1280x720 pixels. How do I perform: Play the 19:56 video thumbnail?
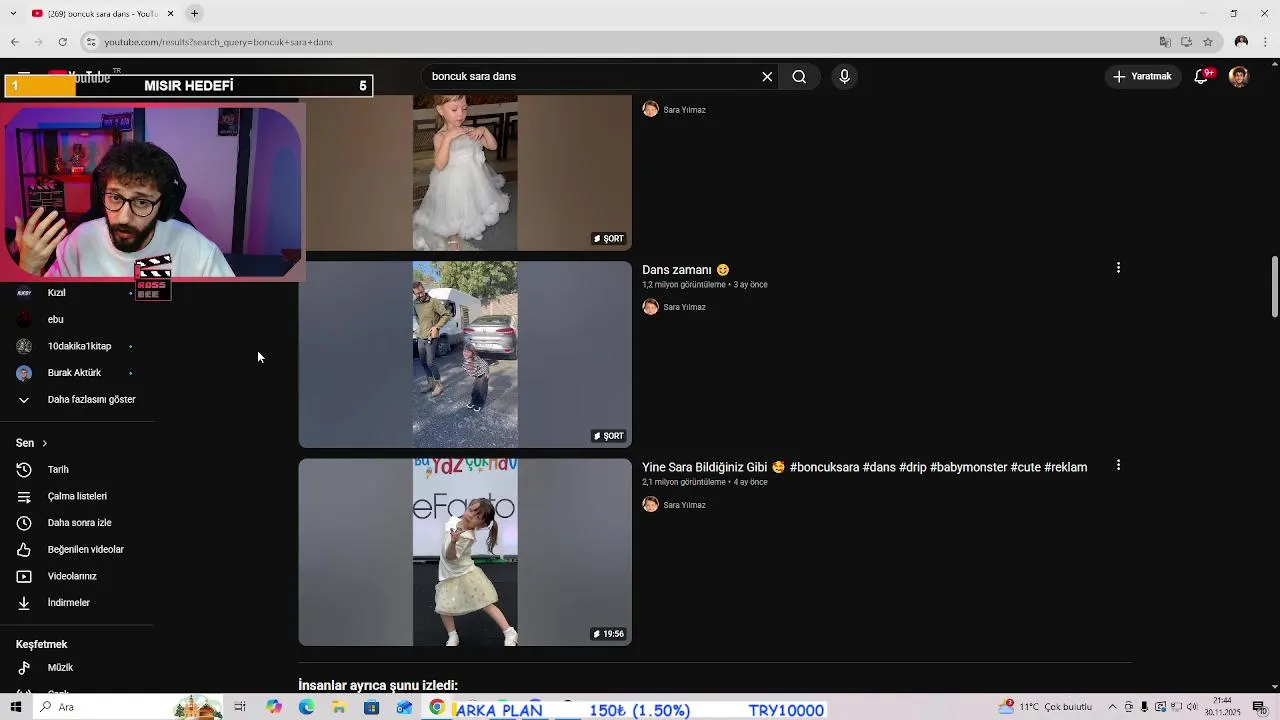coord(465,552)
